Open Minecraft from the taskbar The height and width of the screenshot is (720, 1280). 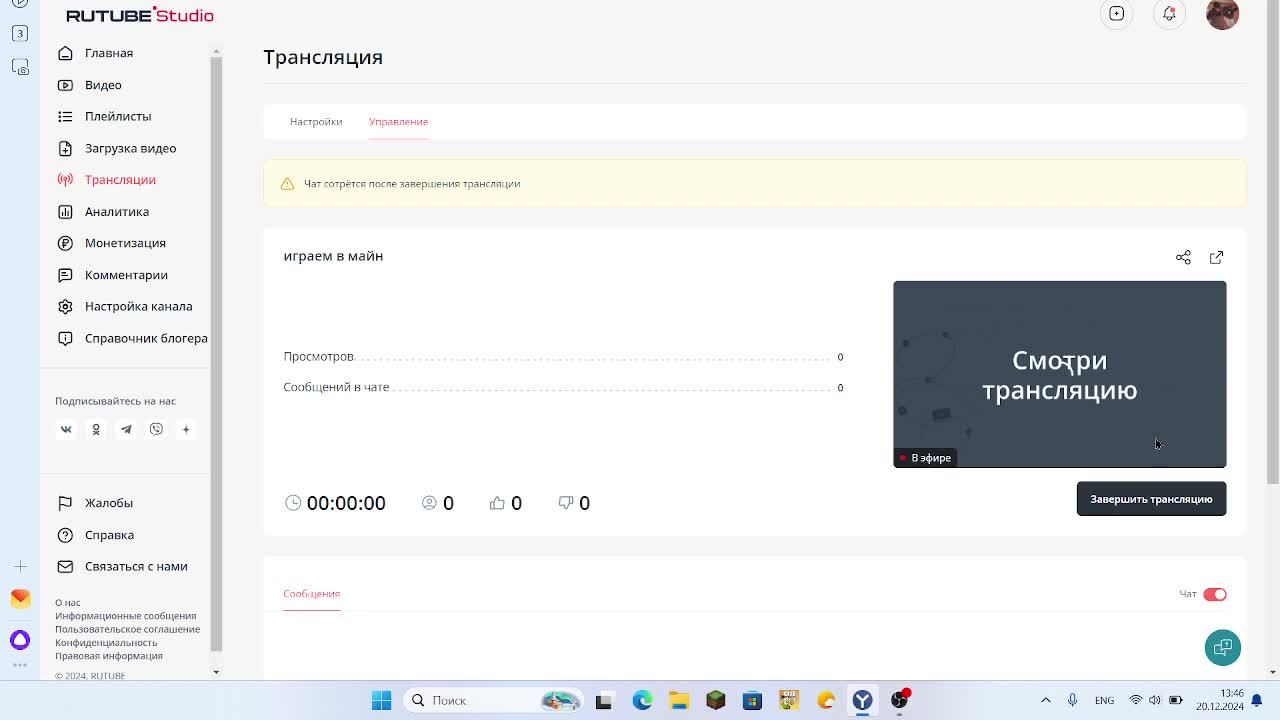[715, 701]
